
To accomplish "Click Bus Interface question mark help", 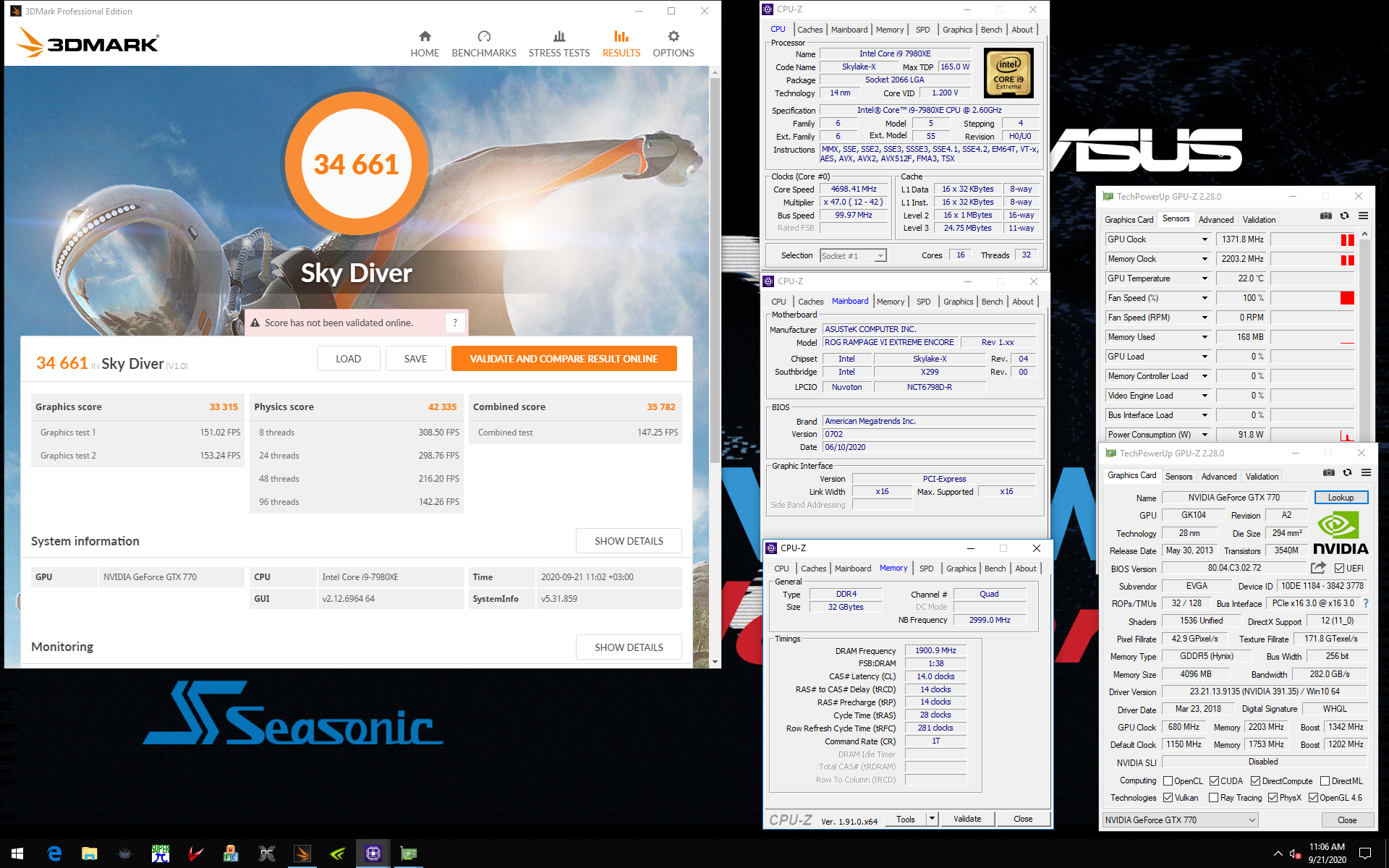I will click(x=1365, y=603).
